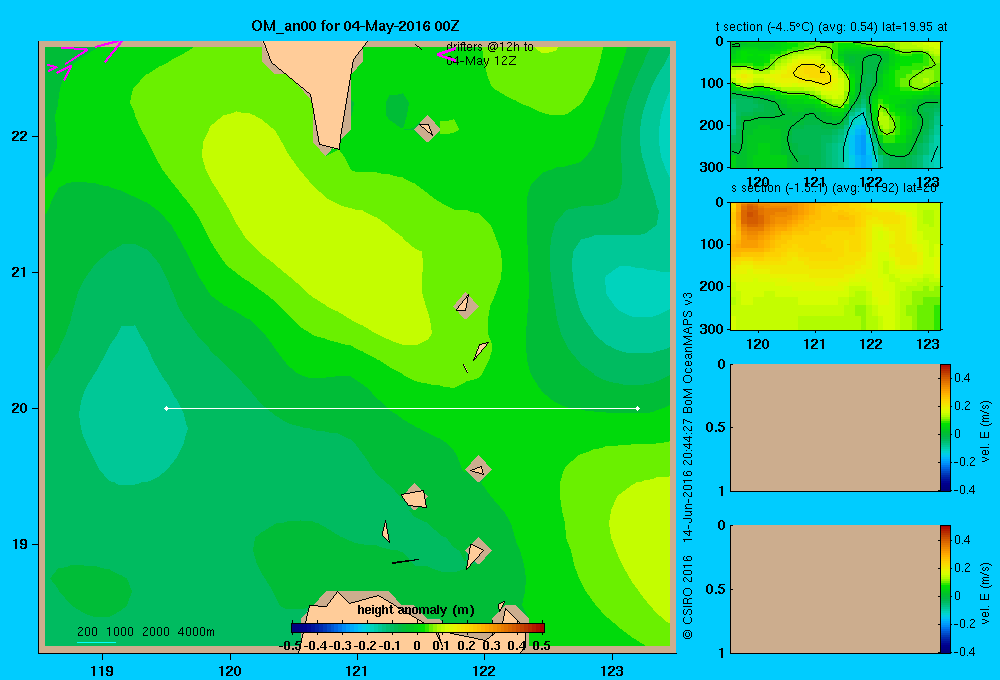Select the right endpoint of the white section line
1000x680 pixels.
pyautogui.click(x=638, y=408)
